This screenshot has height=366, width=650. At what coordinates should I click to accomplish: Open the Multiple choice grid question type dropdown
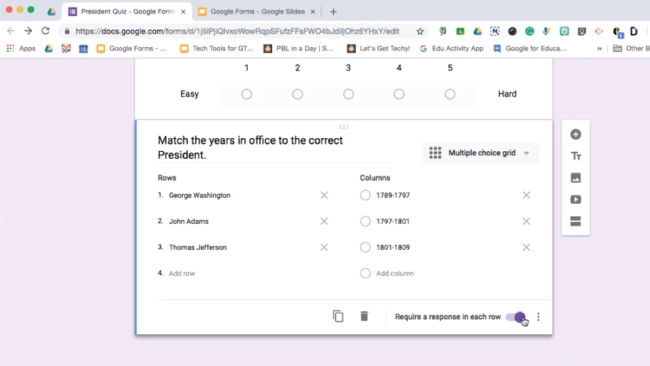(x=480, y=153)
